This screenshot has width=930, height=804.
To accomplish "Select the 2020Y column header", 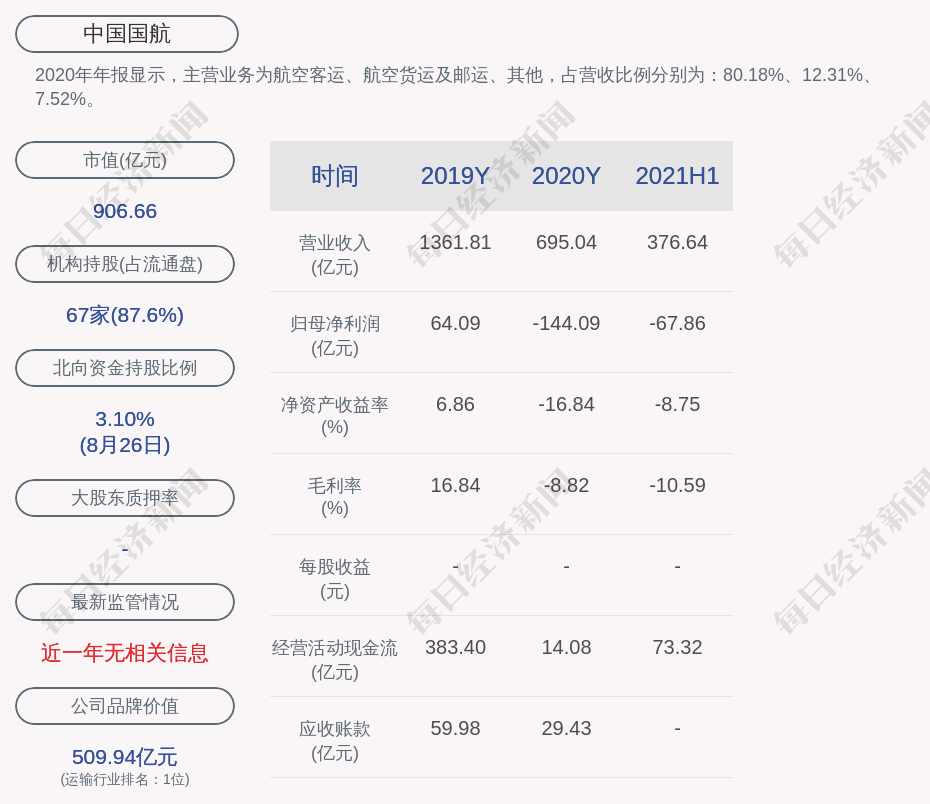I will pyautogui.click(x=566, y=176).
